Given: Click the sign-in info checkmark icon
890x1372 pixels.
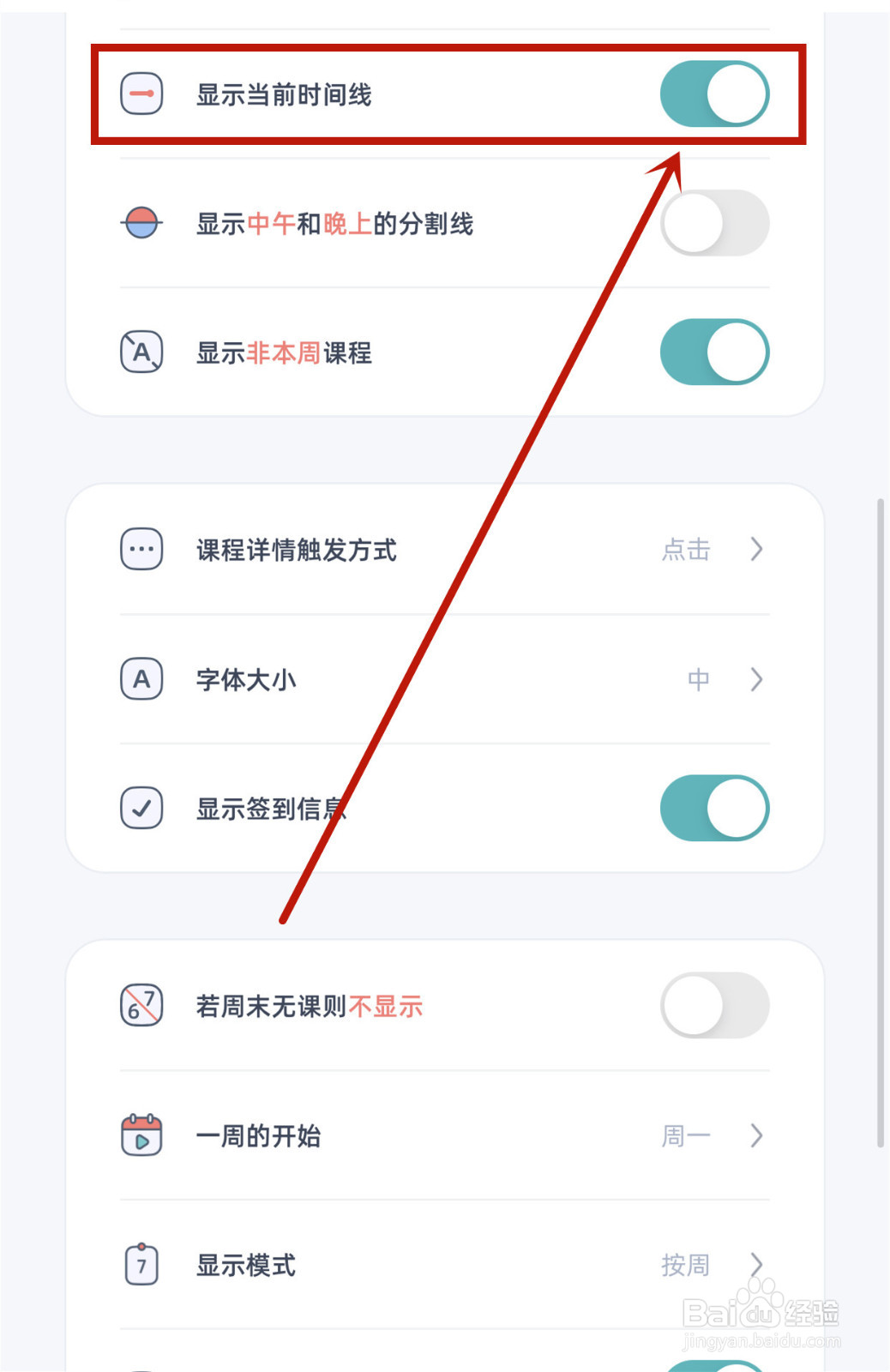Looking at the screenshot, I should 141,808.
